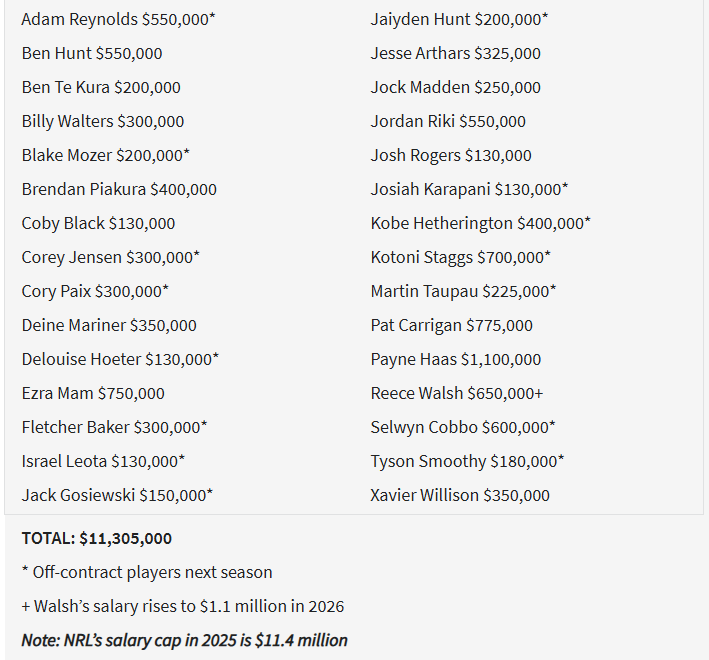Screen dimensions: 709x660
Task: Select the Xavier Willison $350,000 entry
Action: (x=460, y=495)
